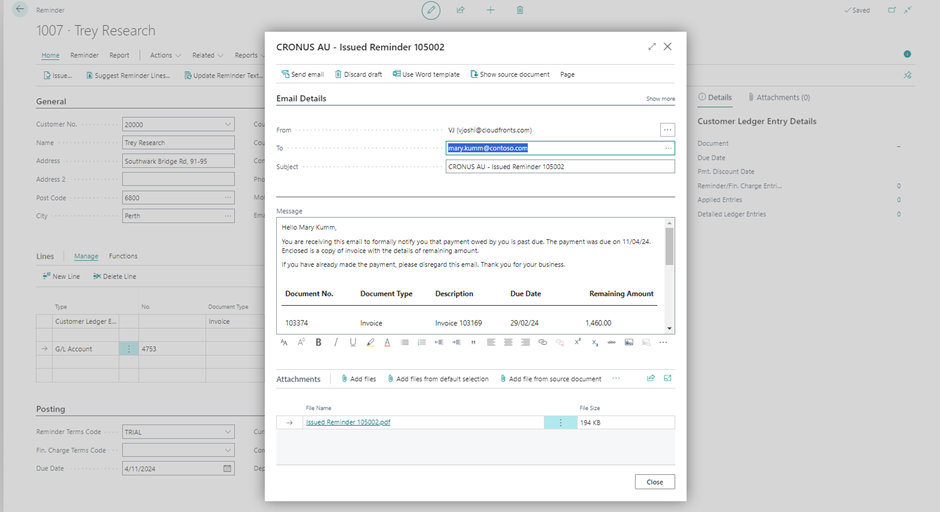Image resolution: width=940 pixels, height=512 pixels.
Task: Open the Customer No. dropdown
Action: pyautogui.click(x=228, y=125)
